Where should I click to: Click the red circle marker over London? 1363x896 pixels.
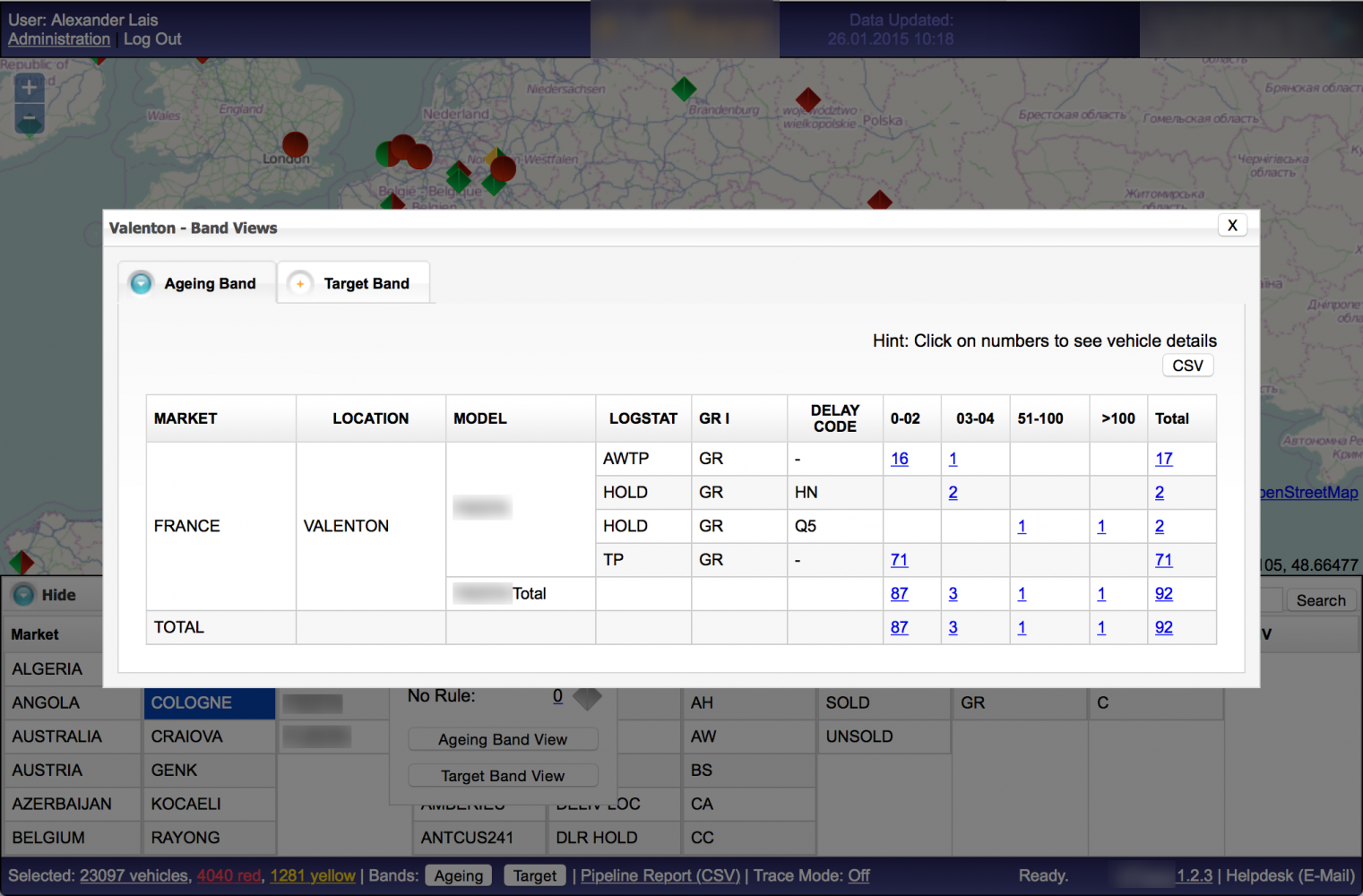[295, 143]
